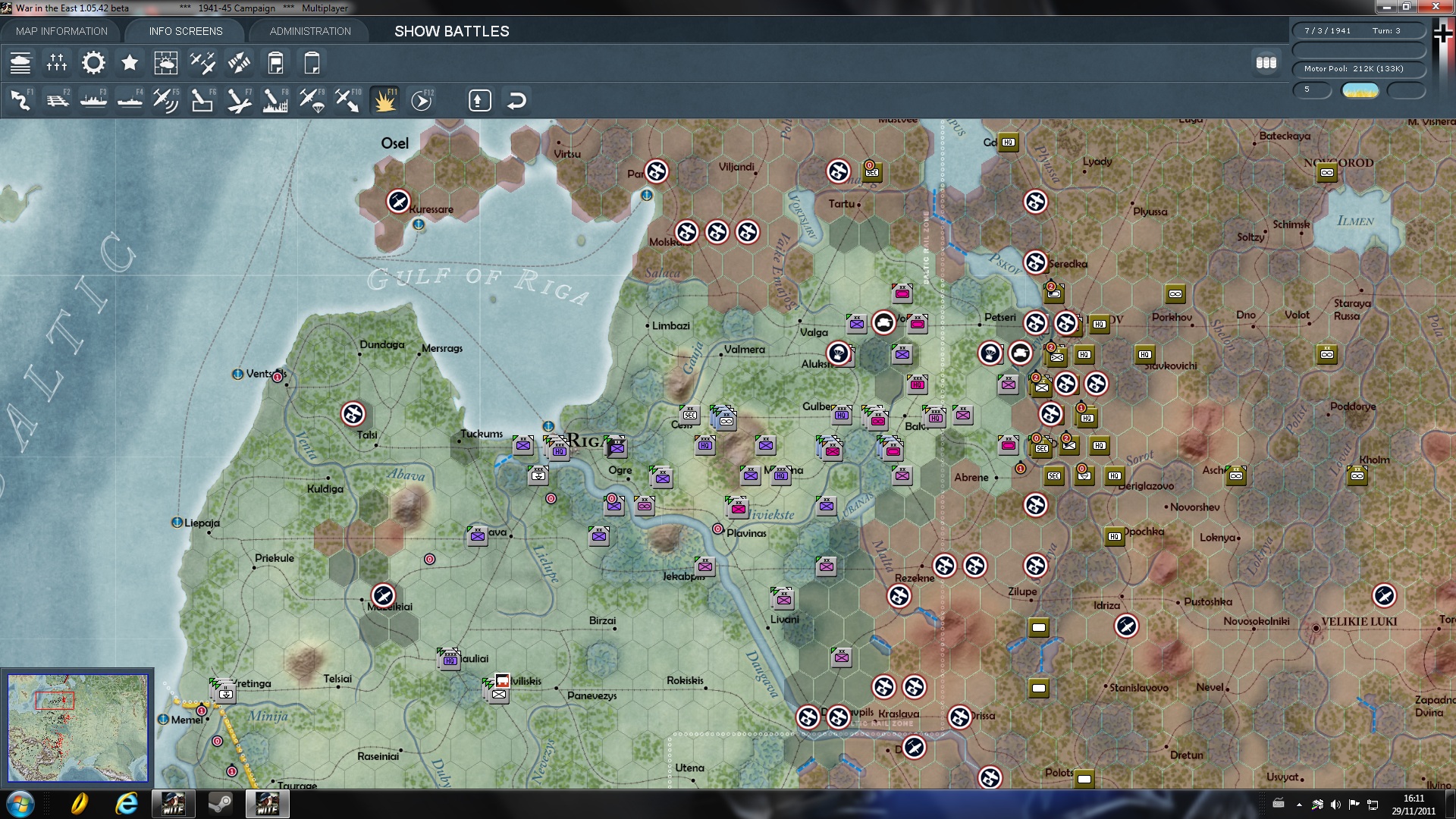The height and width of the screenshot is (819, 1456).
Task: Click the date and turn display
Action: click(1359, 30)
